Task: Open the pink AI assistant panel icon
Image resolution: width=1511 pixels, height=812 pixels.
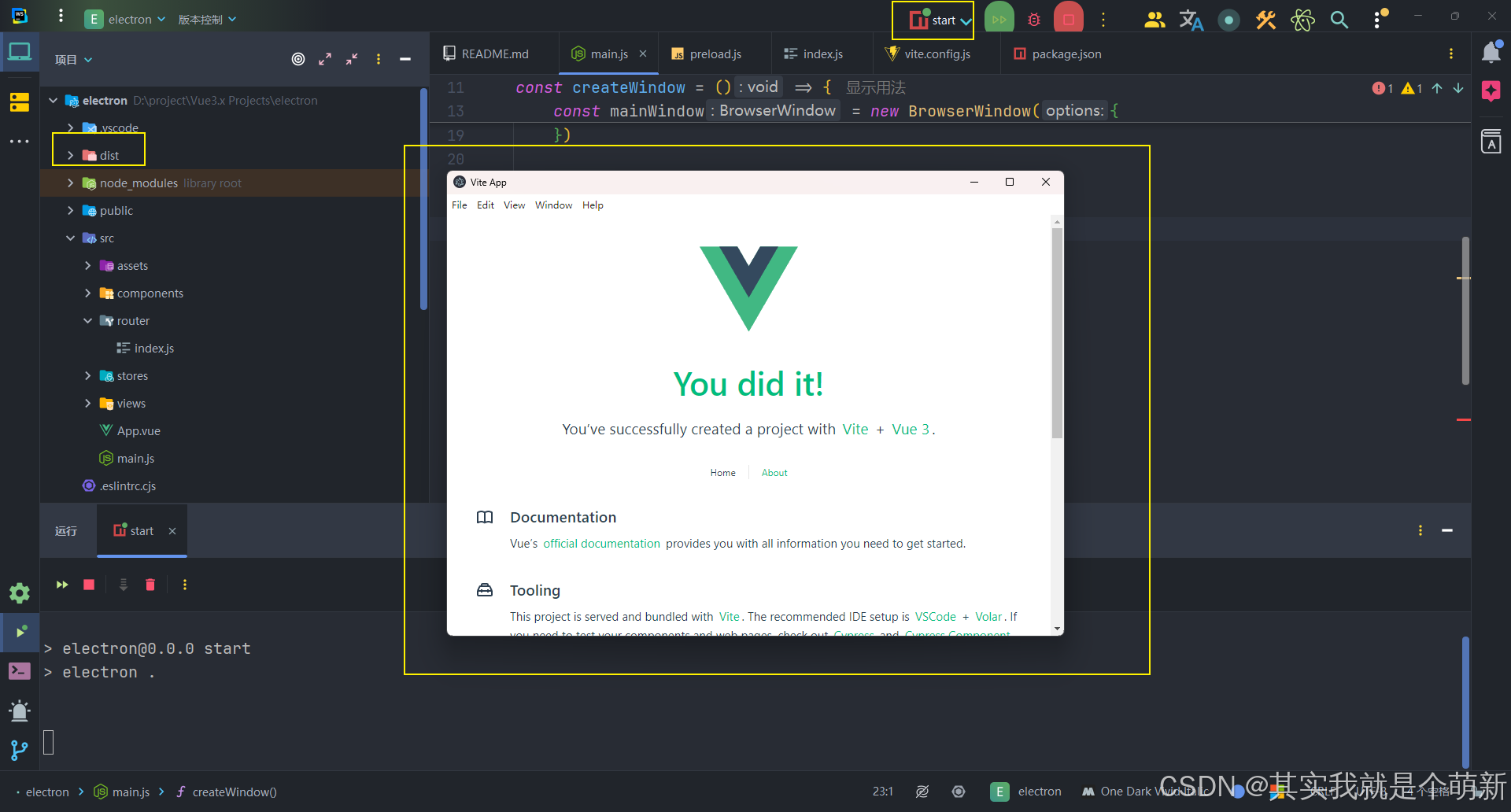Action: point(1491,90)
